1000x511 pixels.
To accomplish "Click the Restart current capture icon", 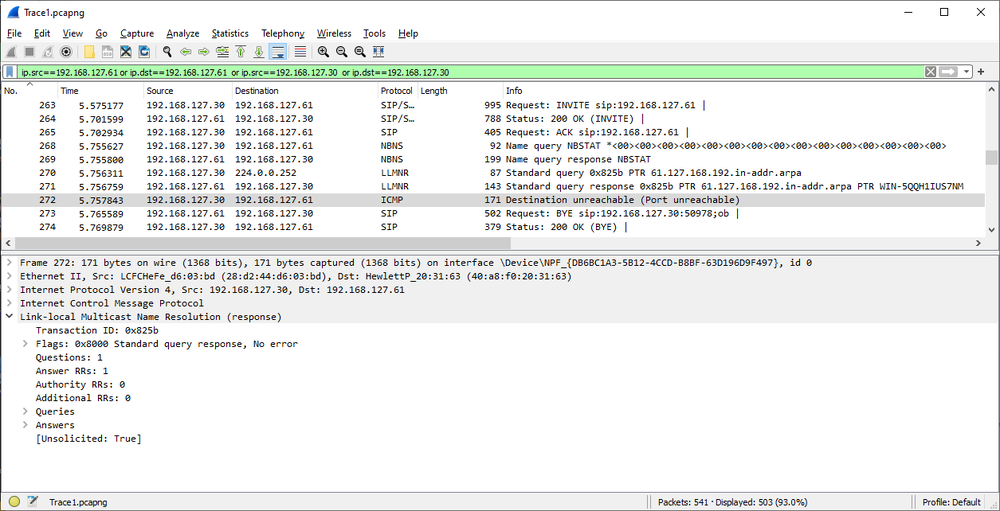I will [47, 52].
